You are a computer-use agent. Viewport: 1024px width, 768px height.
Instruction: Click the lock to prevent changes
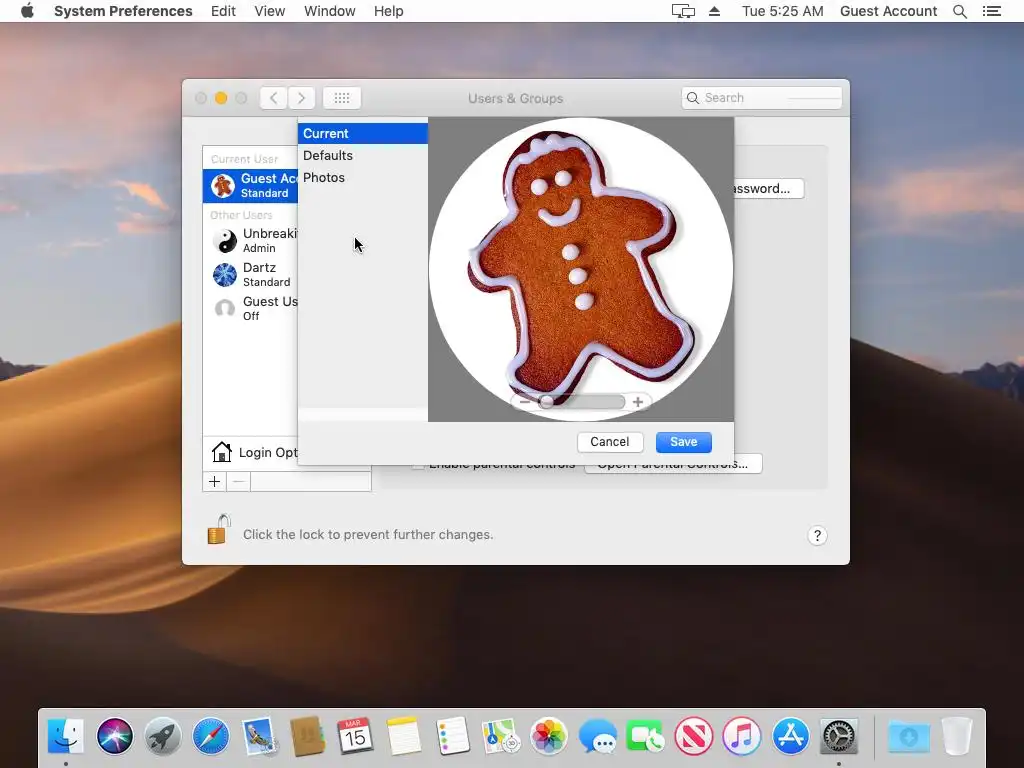coord(219,530)
